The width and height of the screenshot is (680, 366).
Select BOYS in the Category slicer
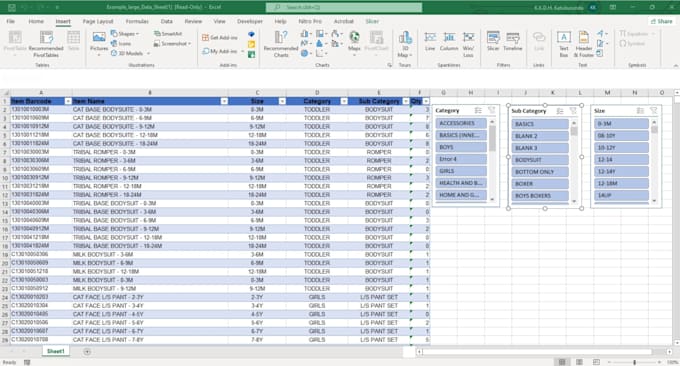(x=461, y=147)
